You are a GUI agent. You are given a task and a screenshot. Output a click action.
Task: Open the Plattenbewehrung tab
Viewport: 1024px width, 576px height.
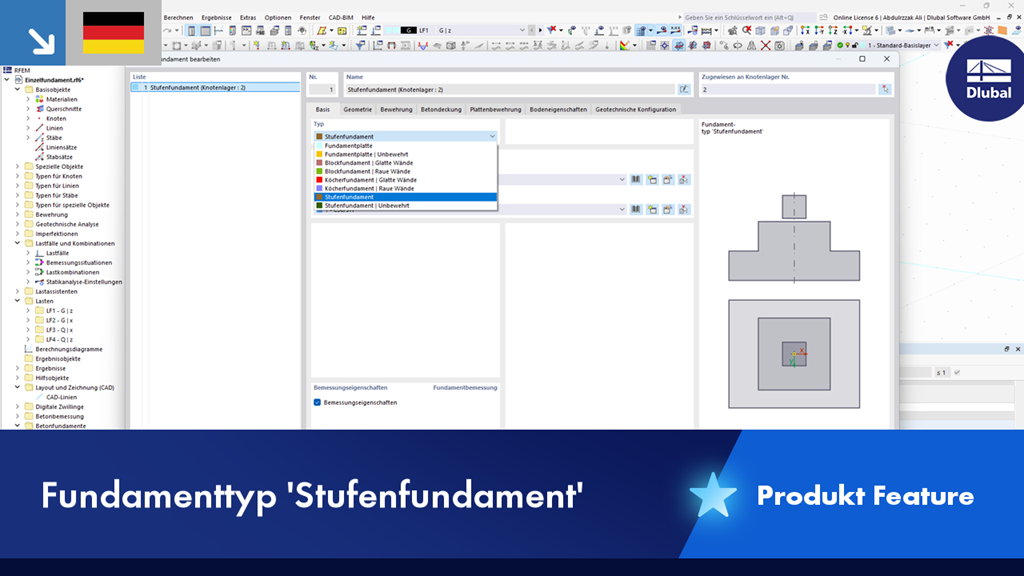(495, 109)
